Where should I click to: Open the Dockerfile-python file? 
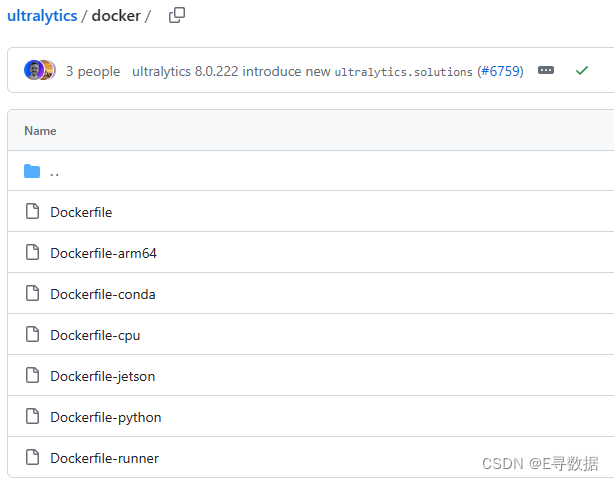(x=106, y=418)
